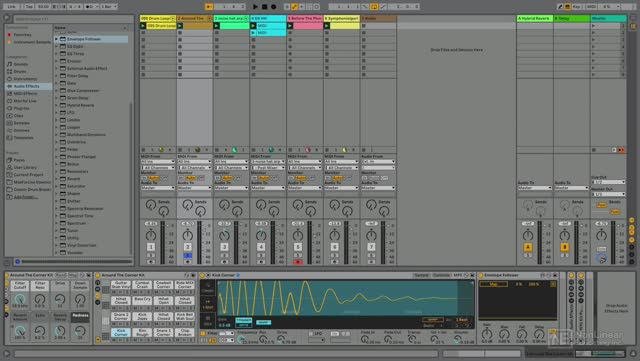Click Envelope Follower Gain knob
The width and height of the screenshot is (640, 361).
pos(487,334)
